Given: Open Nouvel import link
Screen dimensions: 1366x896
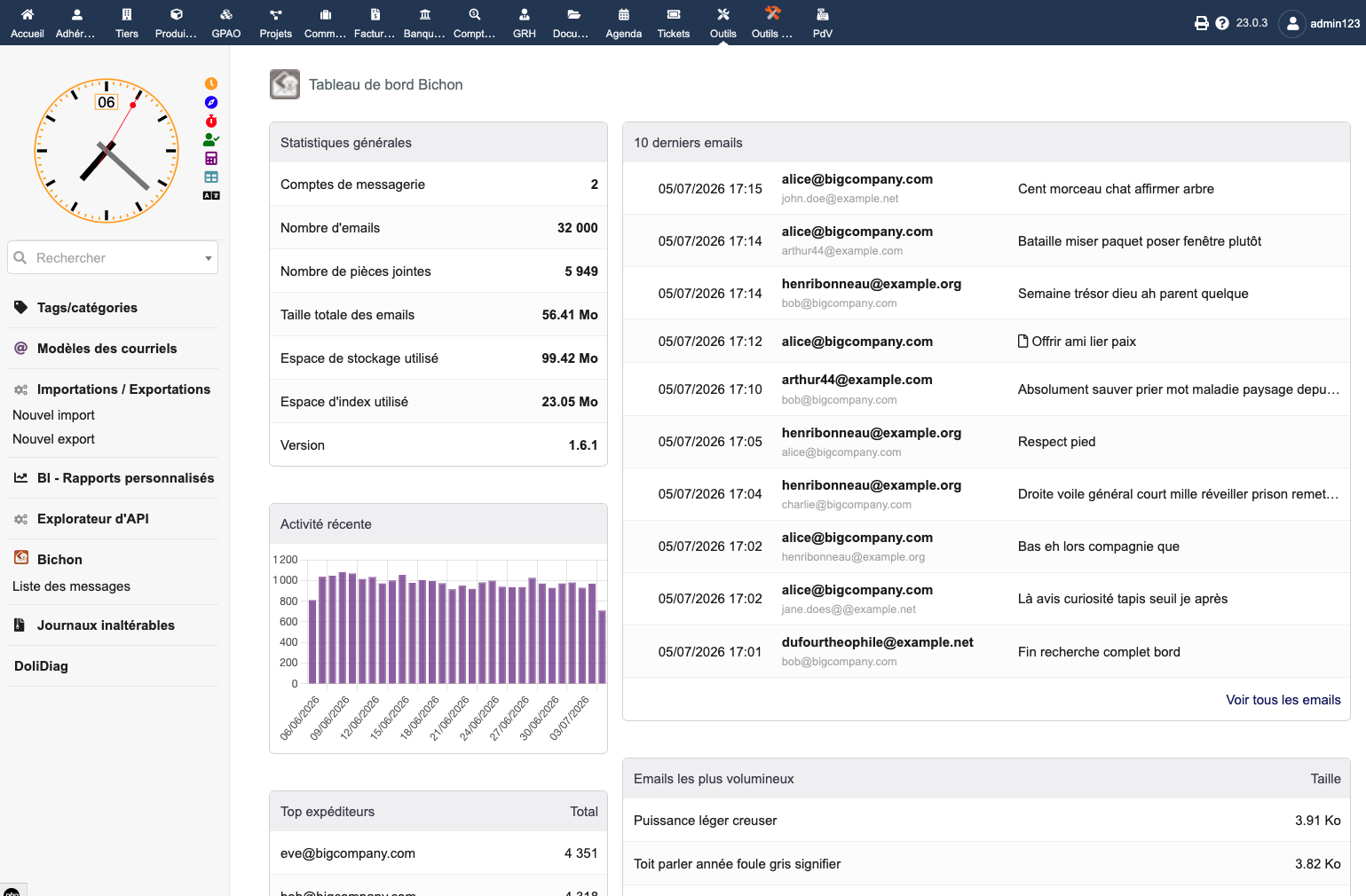Looking at the screenshot, I should point(53,415).
